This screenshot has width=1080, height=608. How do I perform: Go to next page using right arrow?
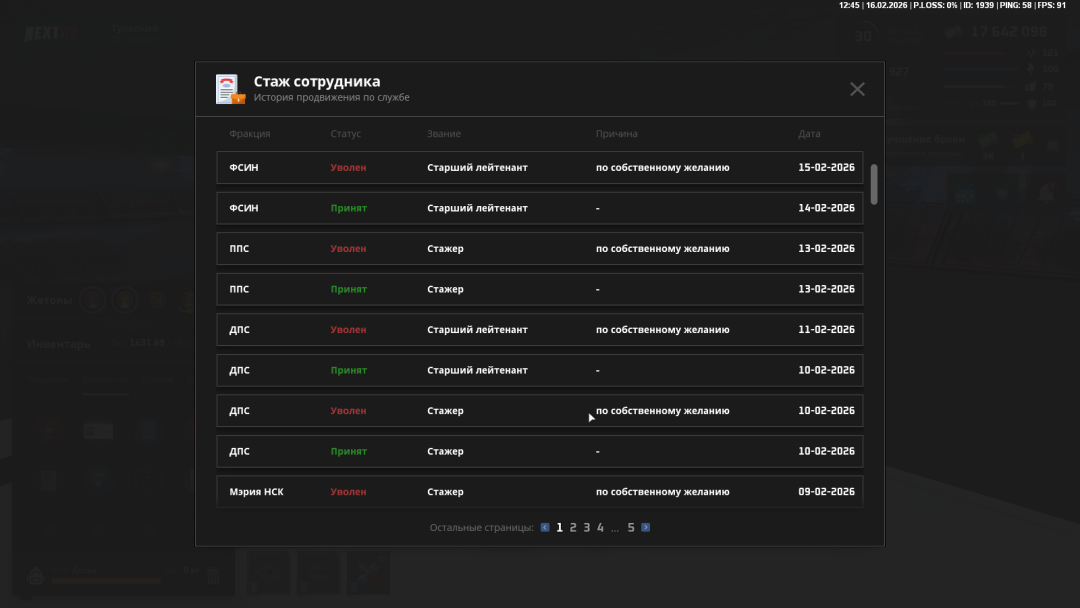point(646,527)
